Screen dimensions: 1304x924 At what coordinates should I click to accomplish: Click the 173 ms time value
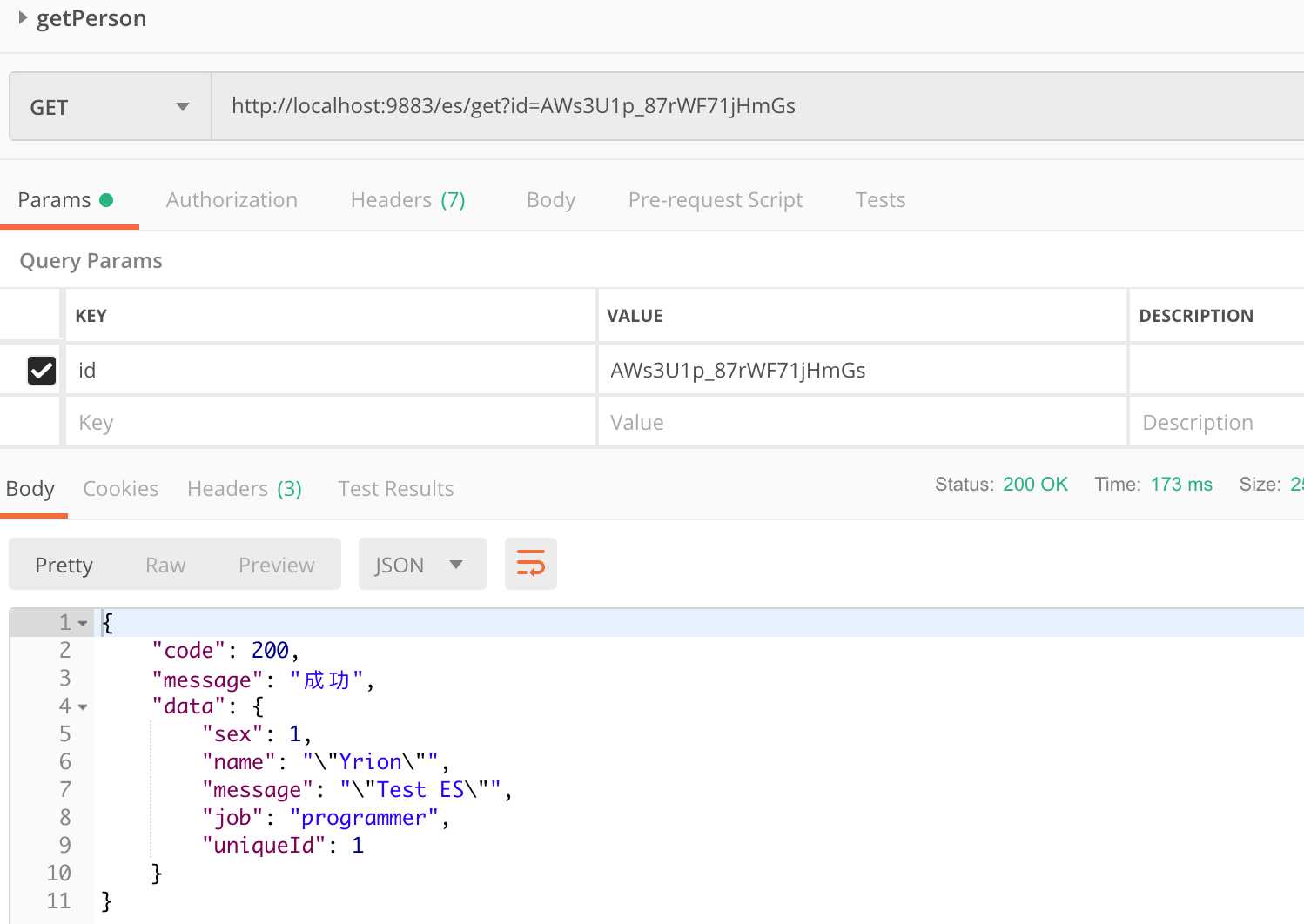(x=1181, y=485)
